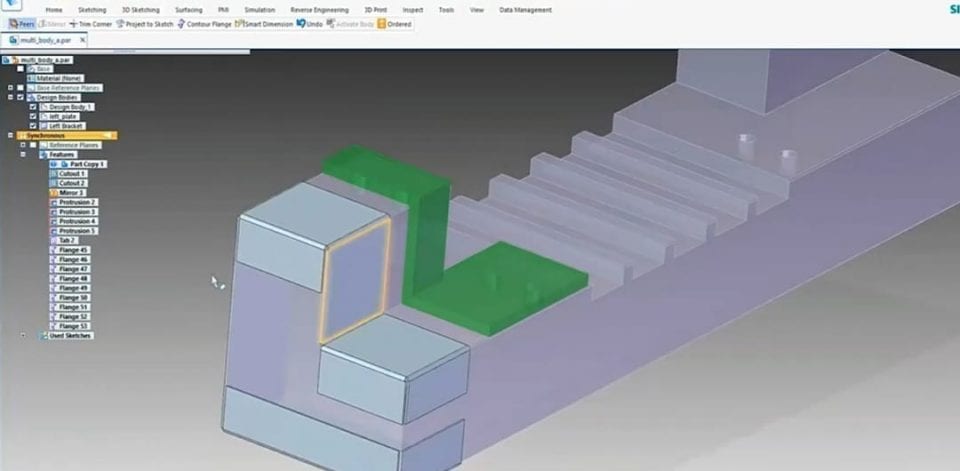Open the View ribbon tab
This screenshot has width=960, height=471.
(476, 10)
